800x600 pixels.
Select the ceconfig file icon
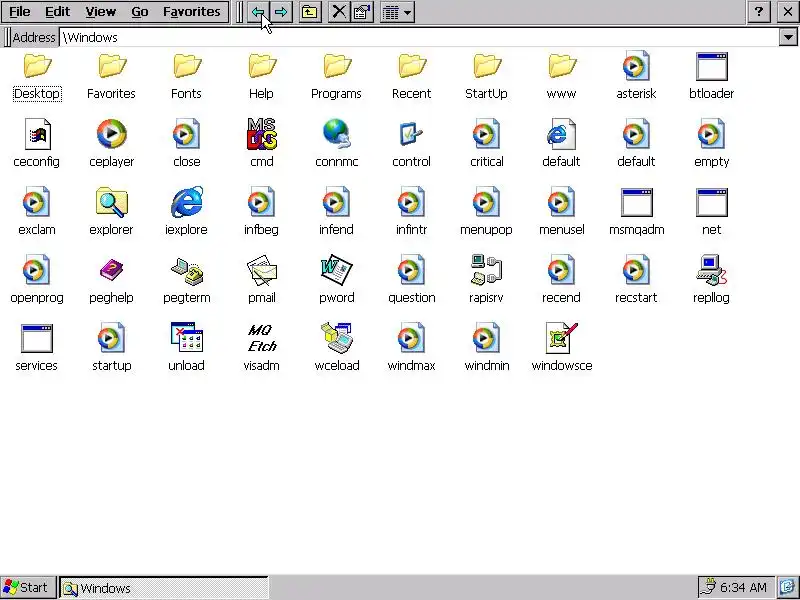[x=37, y=134]
